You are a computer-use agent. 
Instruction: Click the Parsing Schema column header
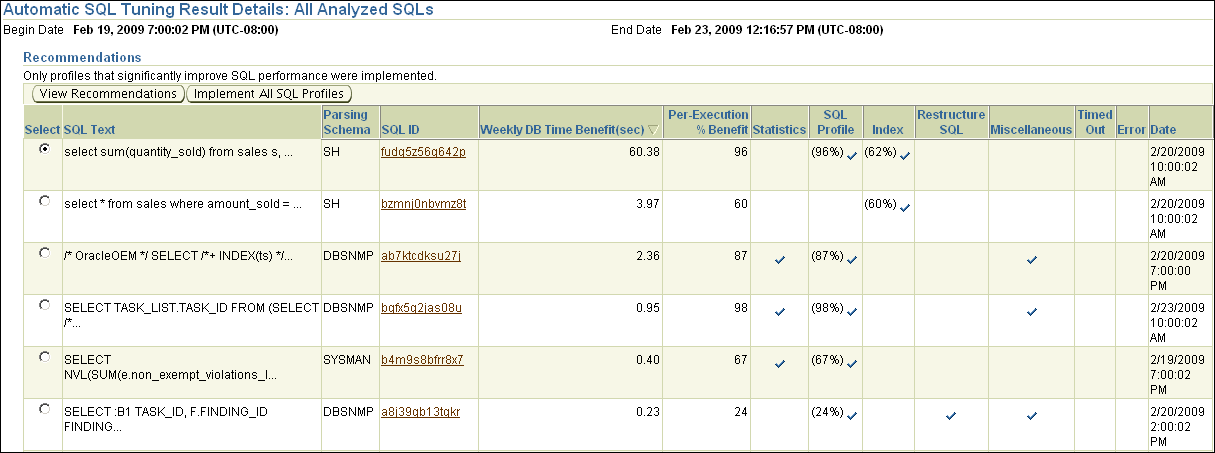pos(347,122)
